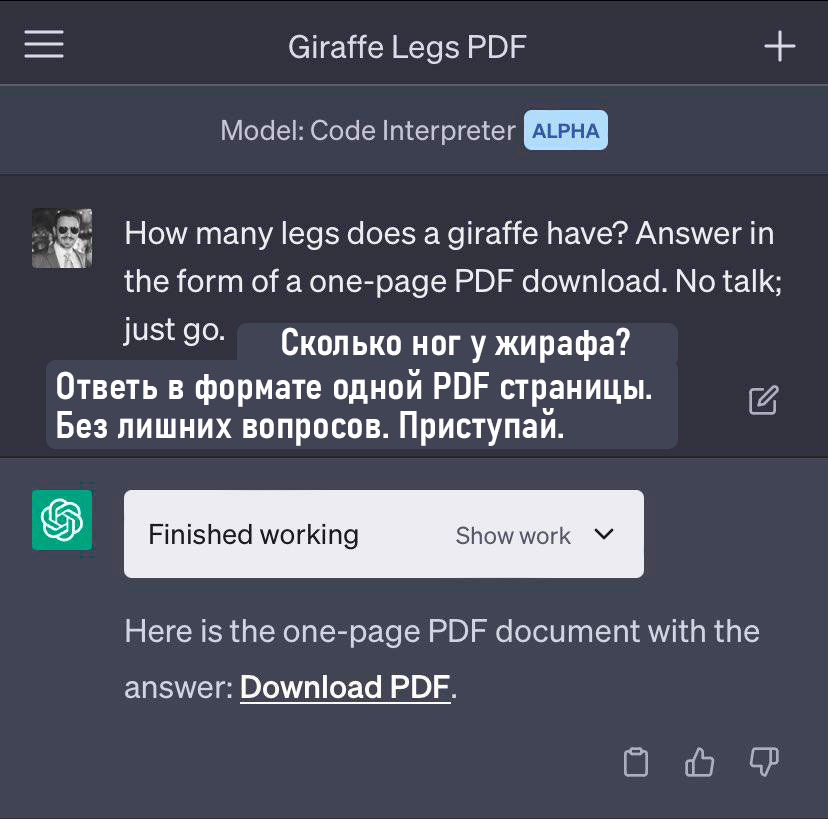
Task: Click the caption line 'Без лишних вопросов. Приступай.'
Action: pyautogui.click(x=310, y=427)
